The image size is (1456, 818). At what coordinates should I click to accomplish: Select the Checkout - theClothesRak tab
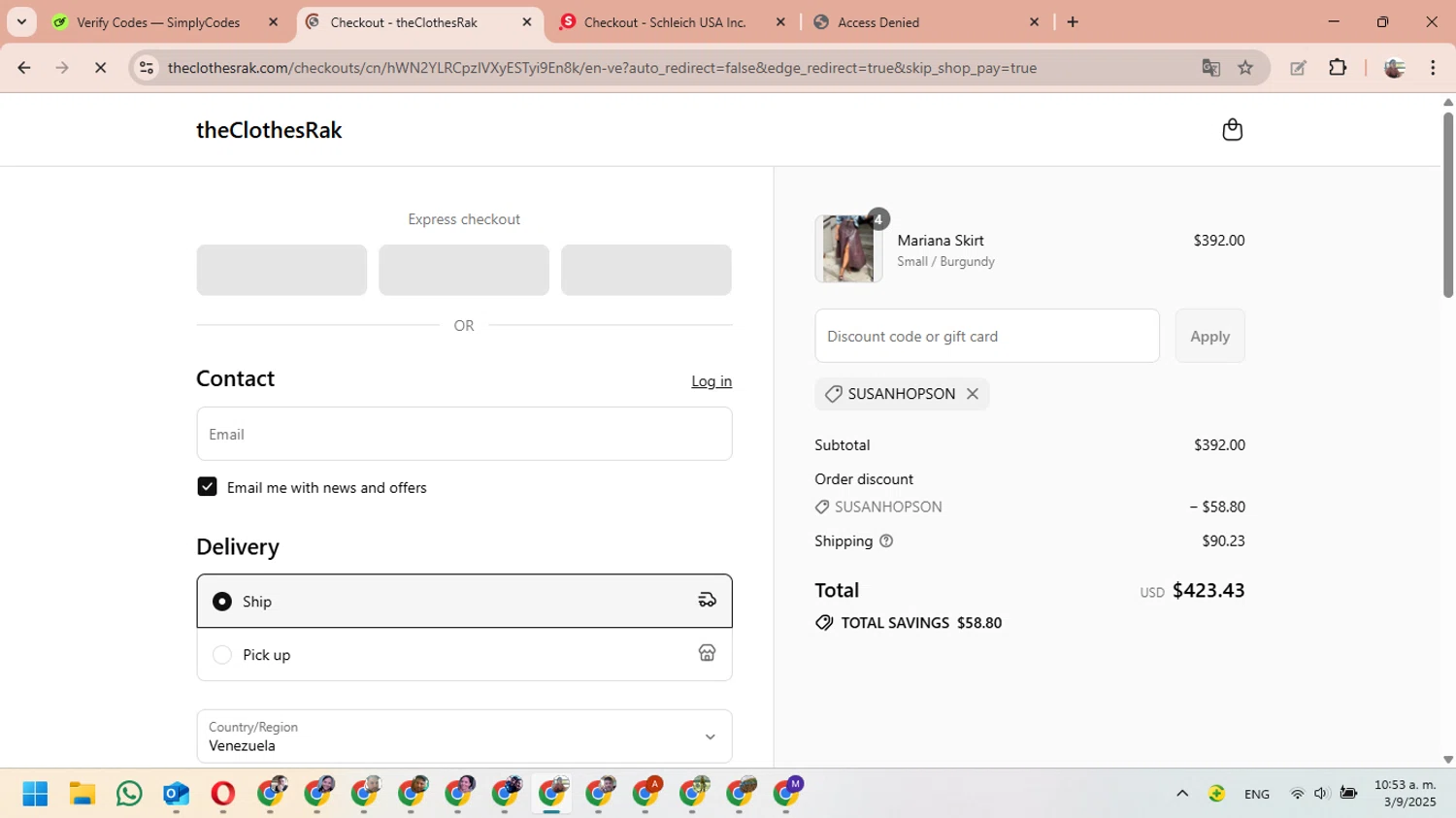coord(404,22)
